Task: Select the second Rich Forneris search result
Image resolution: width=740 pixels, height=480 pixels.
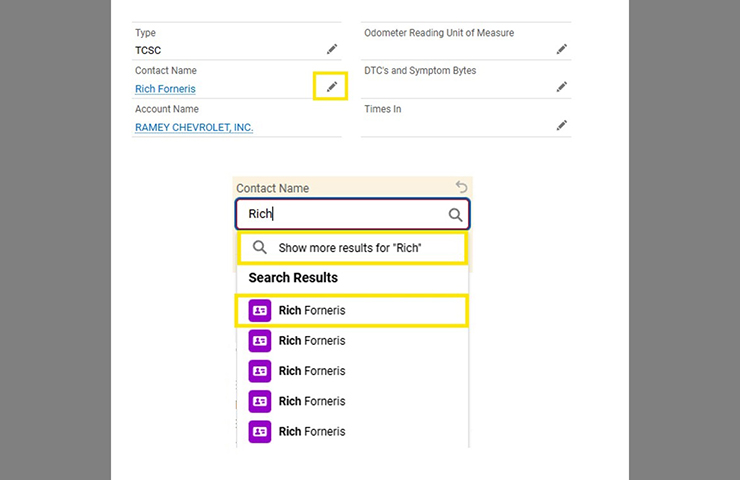Action: (x=312, y=341)
